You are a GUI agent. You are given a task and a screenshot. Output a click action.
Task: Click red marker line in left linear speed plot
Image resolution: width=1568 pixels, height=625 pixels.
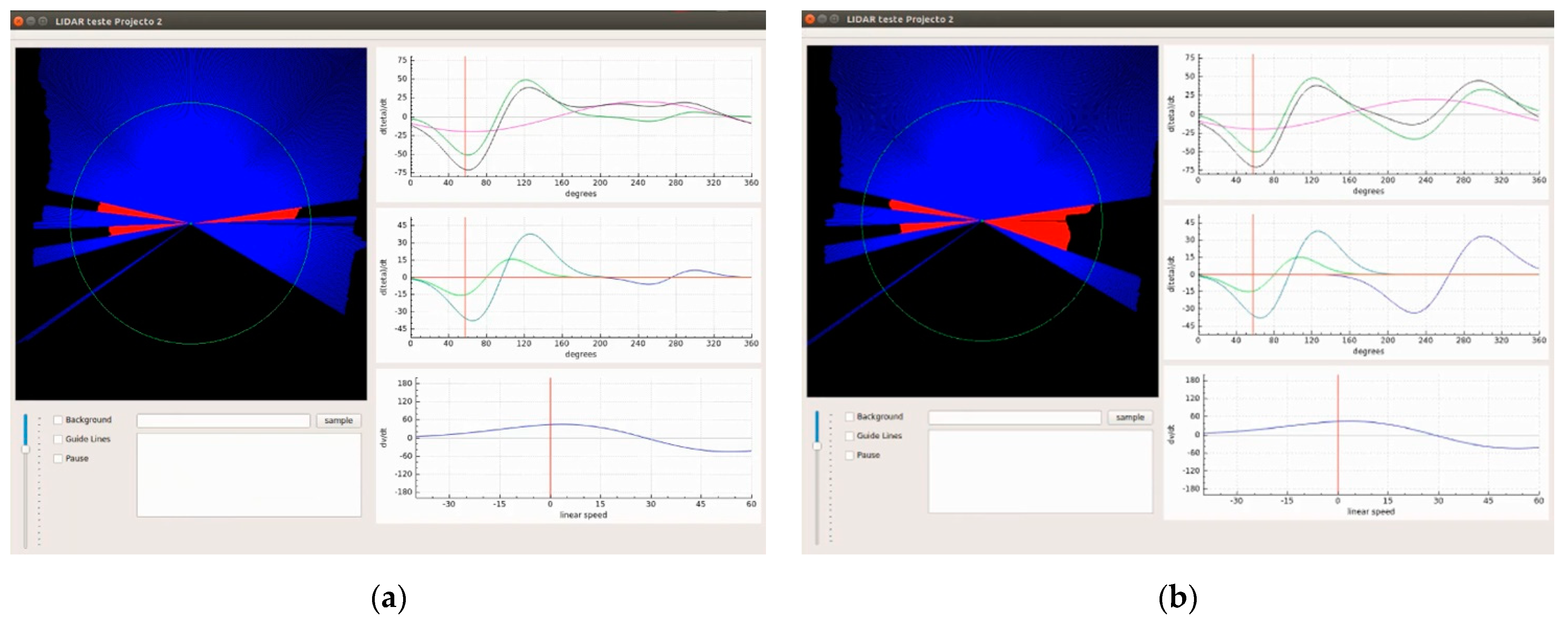pyautogui.click(x=550, y=463)
